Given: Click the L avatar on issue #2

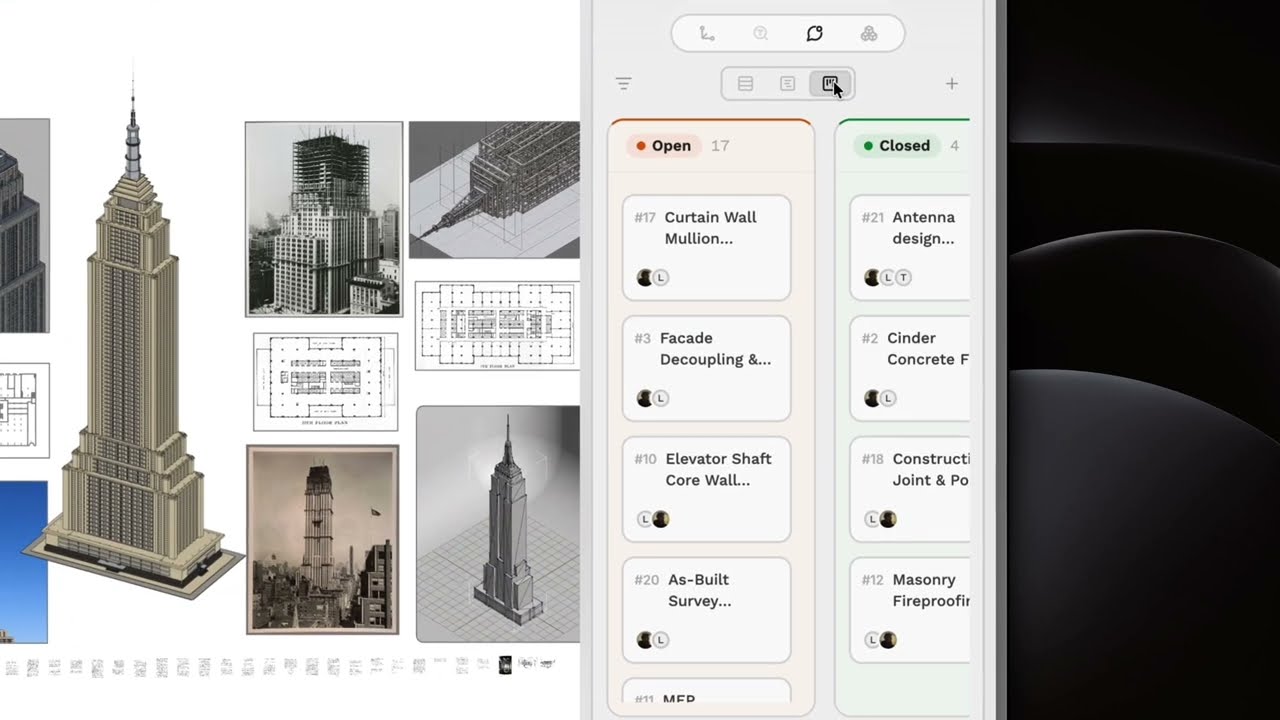Looking at the screenshot, I should [888, 398].
